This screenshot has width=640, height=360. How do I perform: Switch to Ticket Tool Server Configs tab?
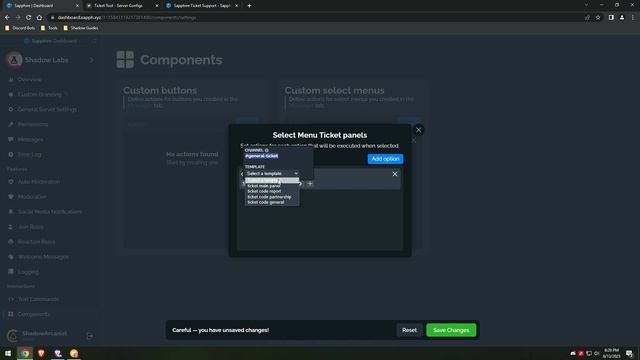click(122, 6)
